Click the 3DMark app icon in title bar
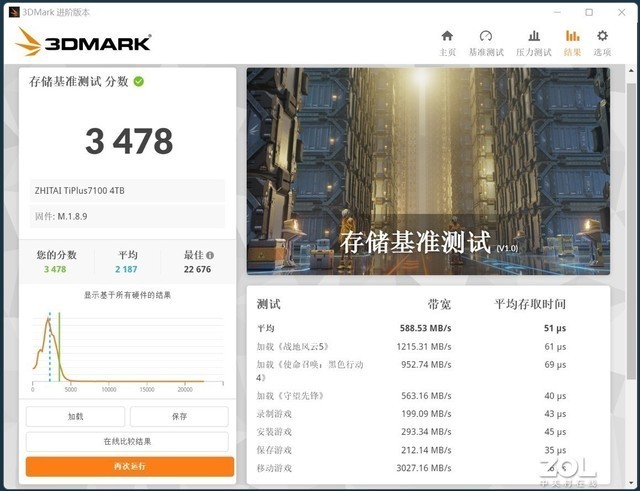The height and width of the screenshot is (491, 640). coord(14,12)
